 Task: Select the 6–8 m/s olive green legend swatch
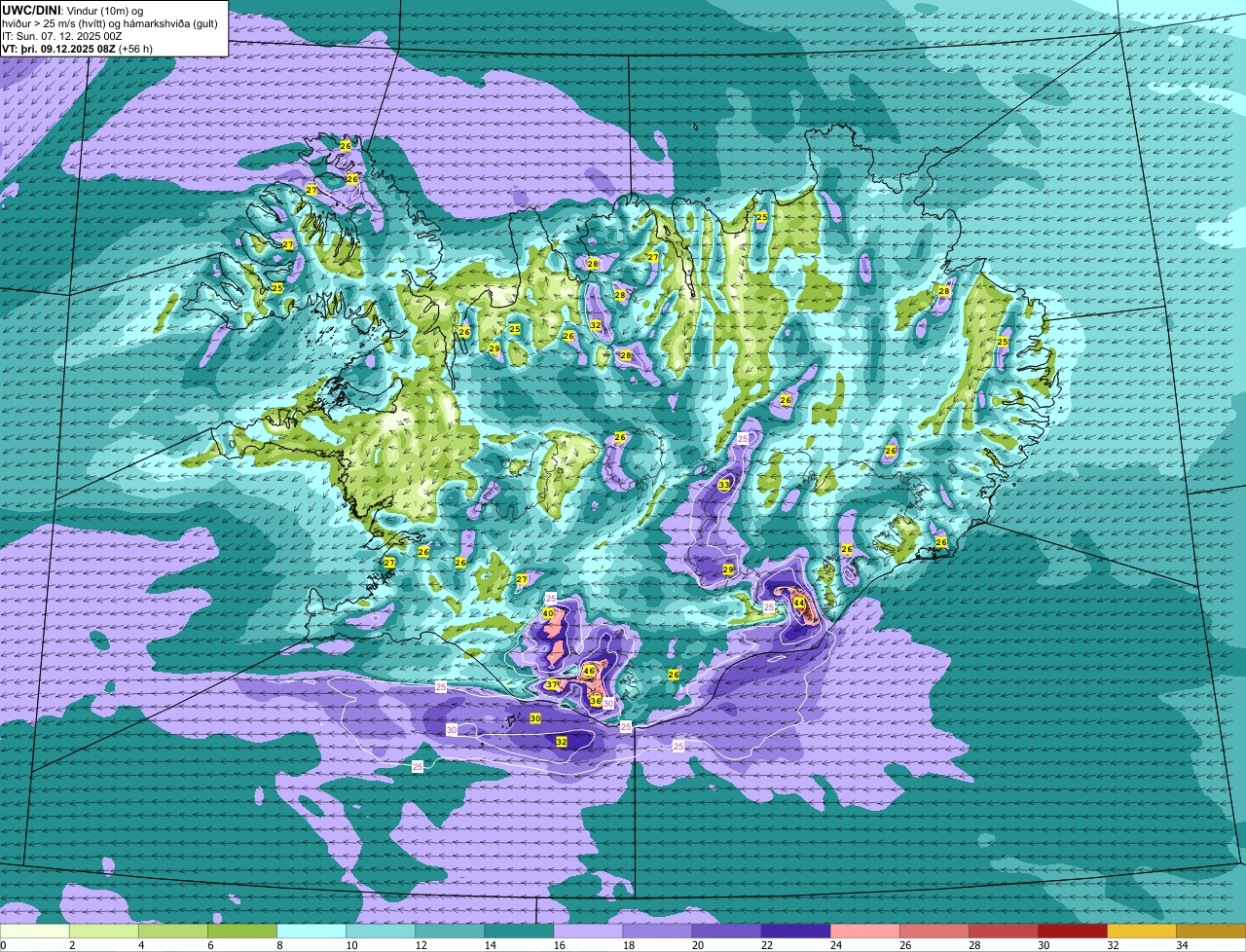click(x=241, y=932)
